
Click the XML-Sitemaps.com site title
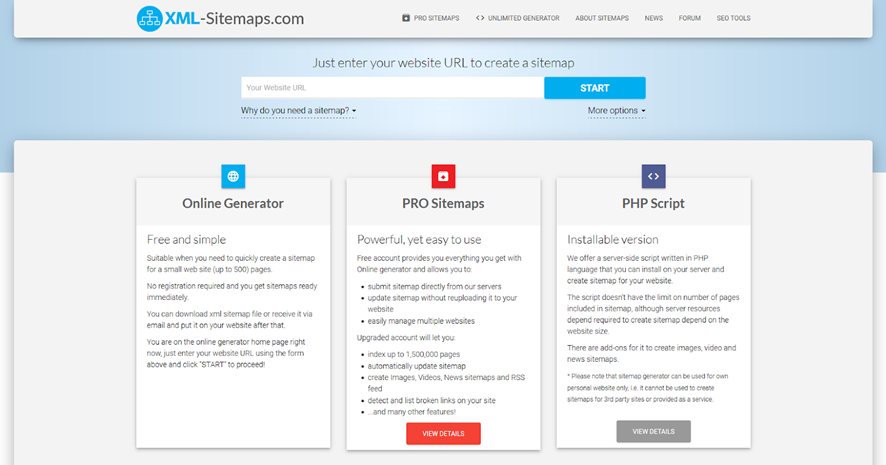click(x=234, y=19)
